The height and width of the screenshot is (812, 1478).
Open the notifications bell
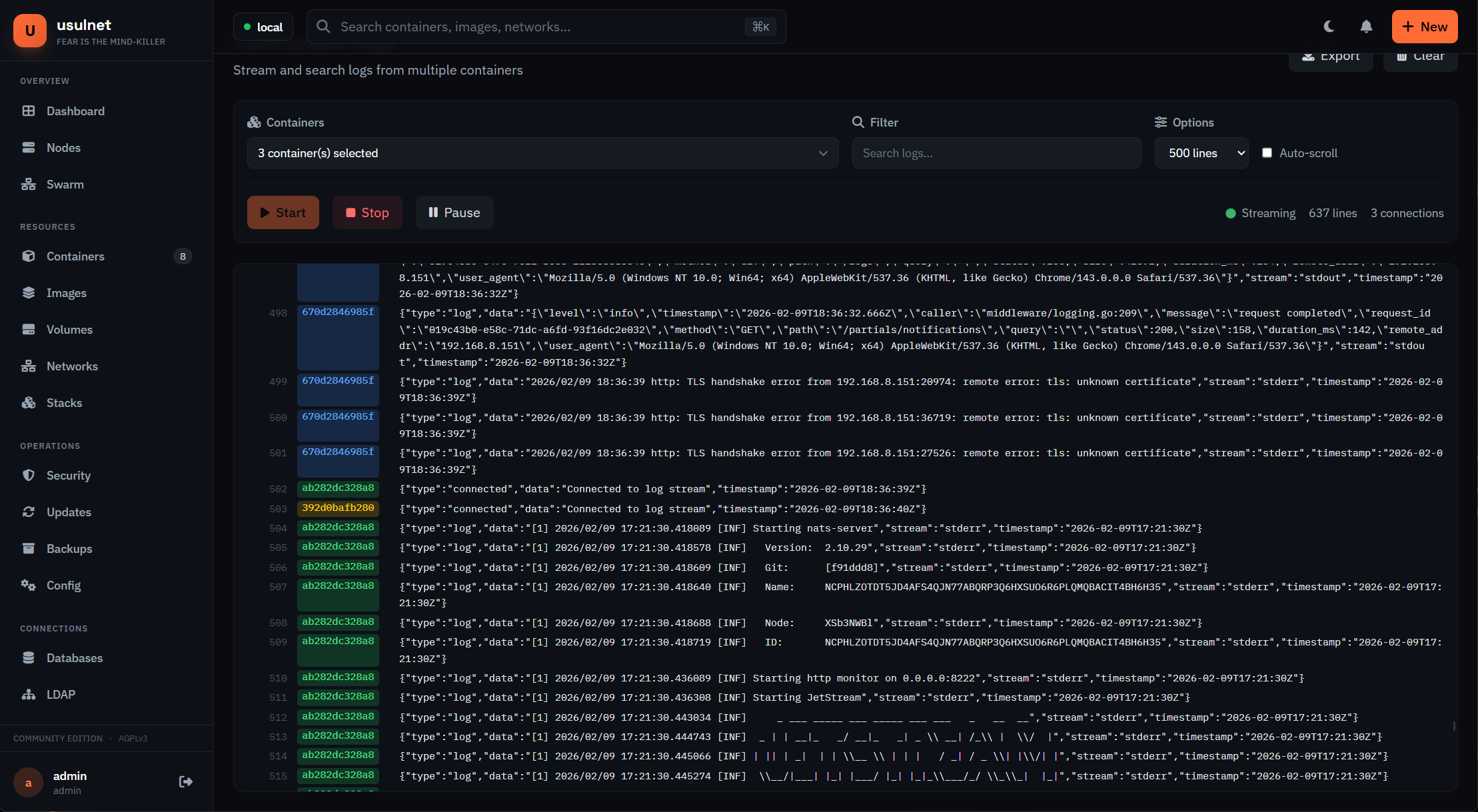pyautogui.click(x=1365, y=26)
